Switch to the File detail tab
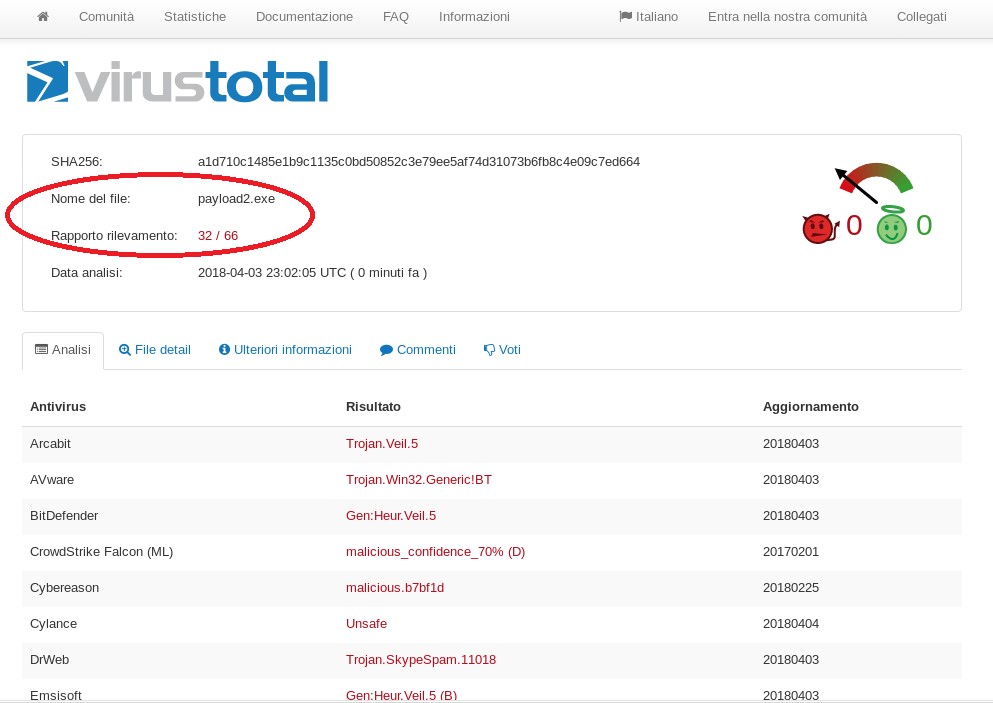Viewport: 993px width, 703px height. pyautogui.click(x=155, y=350)
